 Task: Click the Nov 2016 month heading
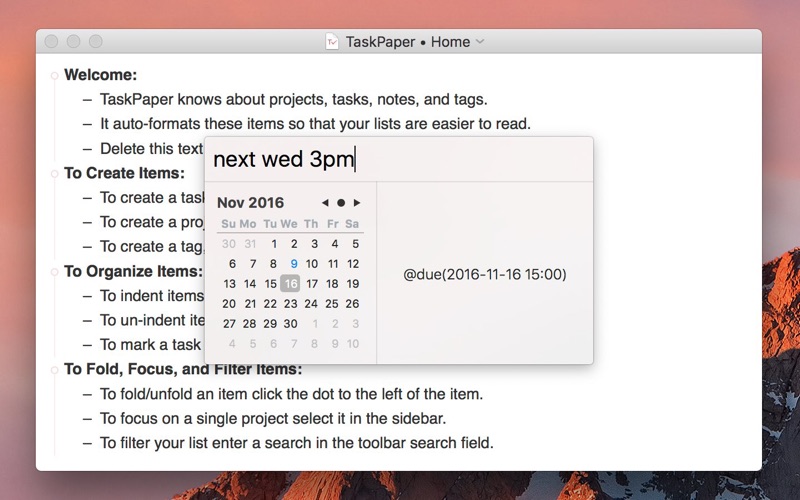point(250,203)
